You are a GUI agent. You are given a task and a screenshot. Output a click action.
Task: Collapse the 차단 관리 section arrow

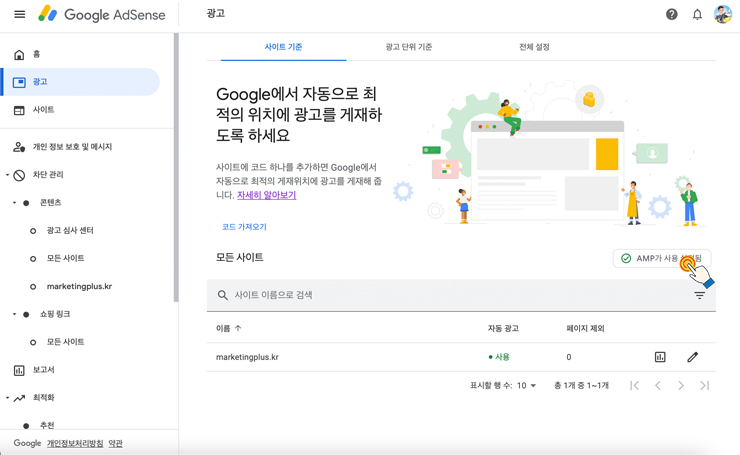pyautogui.click(x=7, y=175)
